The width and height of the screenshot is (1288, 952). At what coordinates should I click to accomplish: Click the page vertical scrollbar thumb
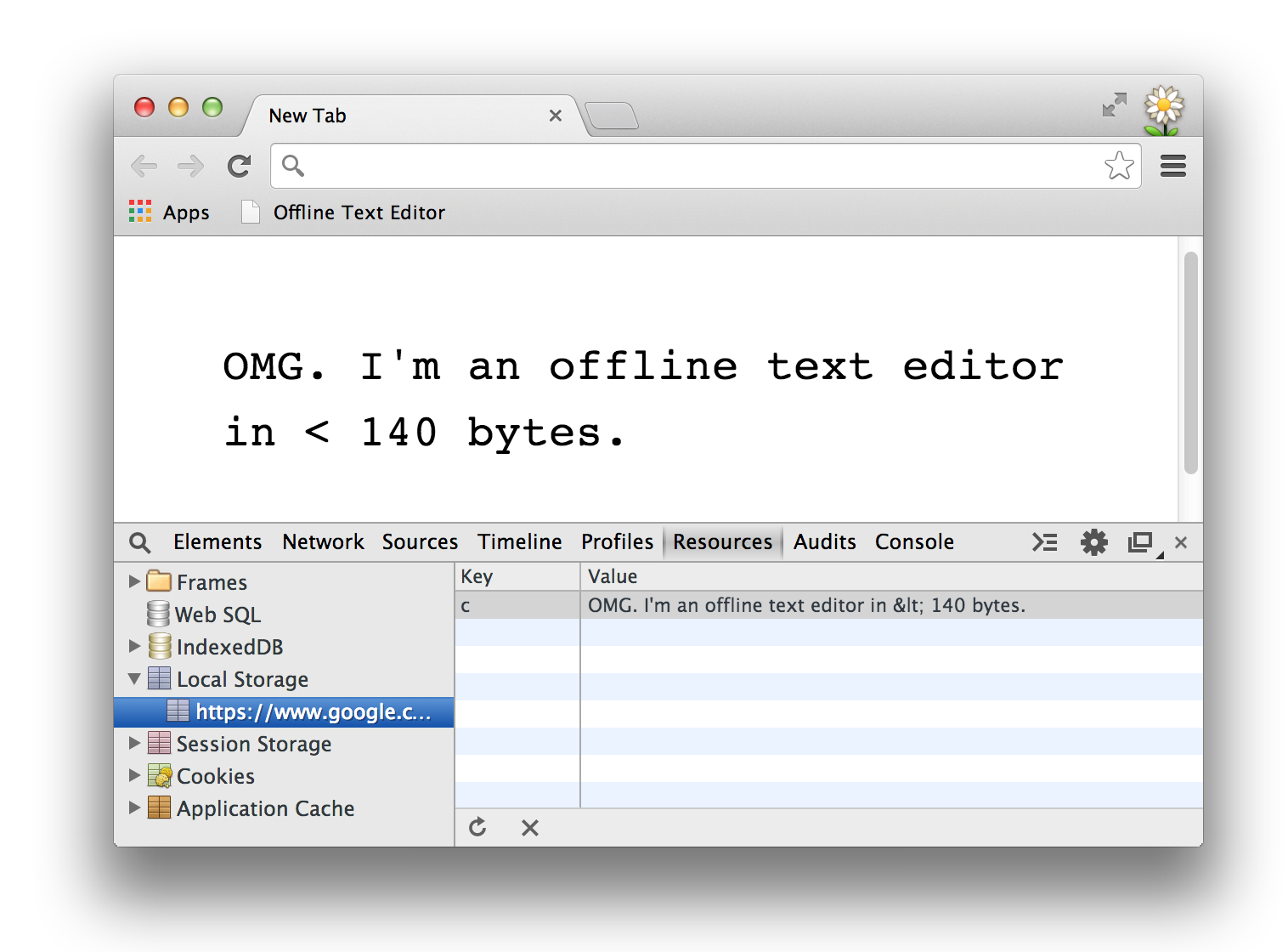pos(1190,363)
